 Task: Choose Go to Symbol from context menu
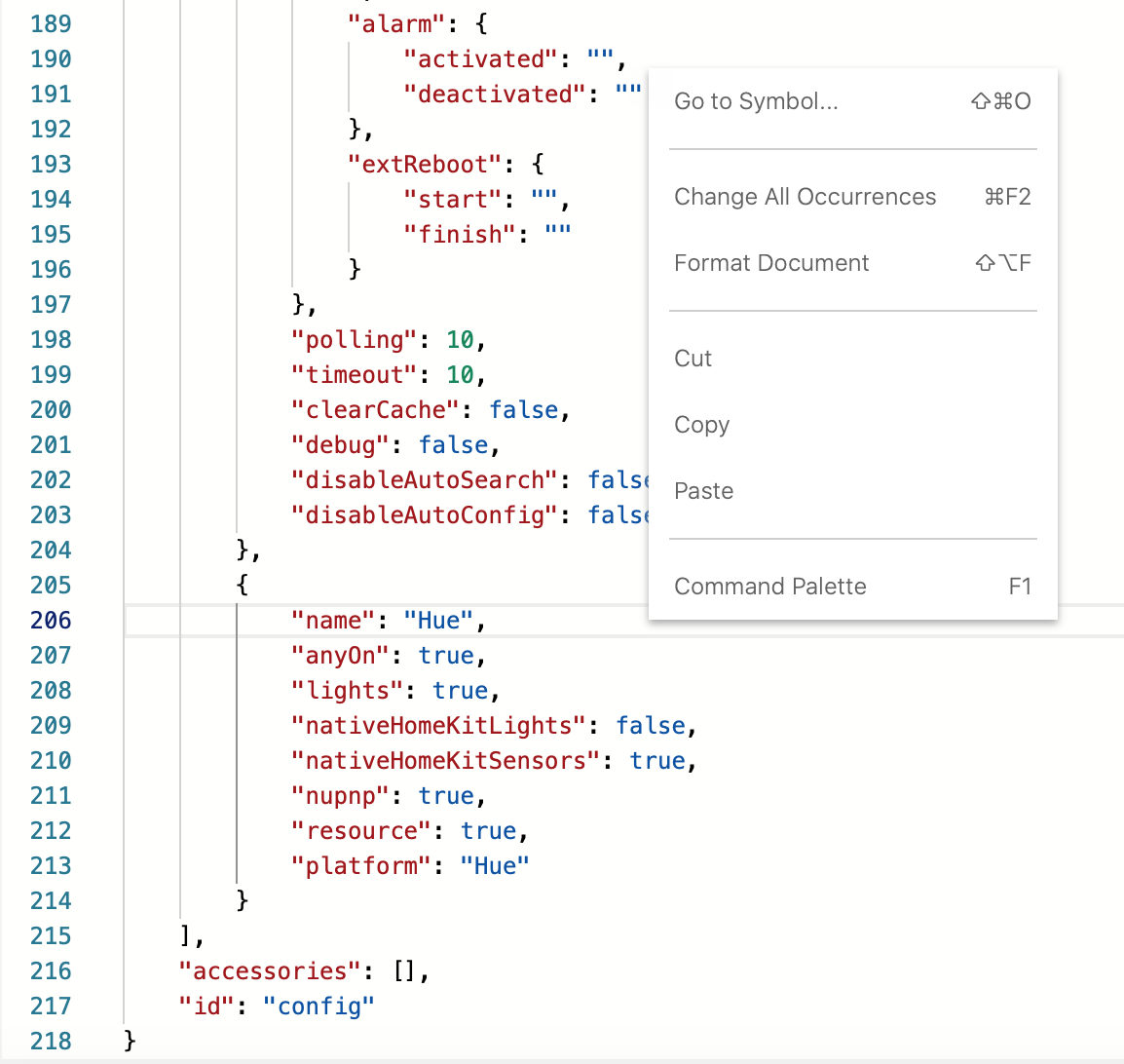pos(756,101)
